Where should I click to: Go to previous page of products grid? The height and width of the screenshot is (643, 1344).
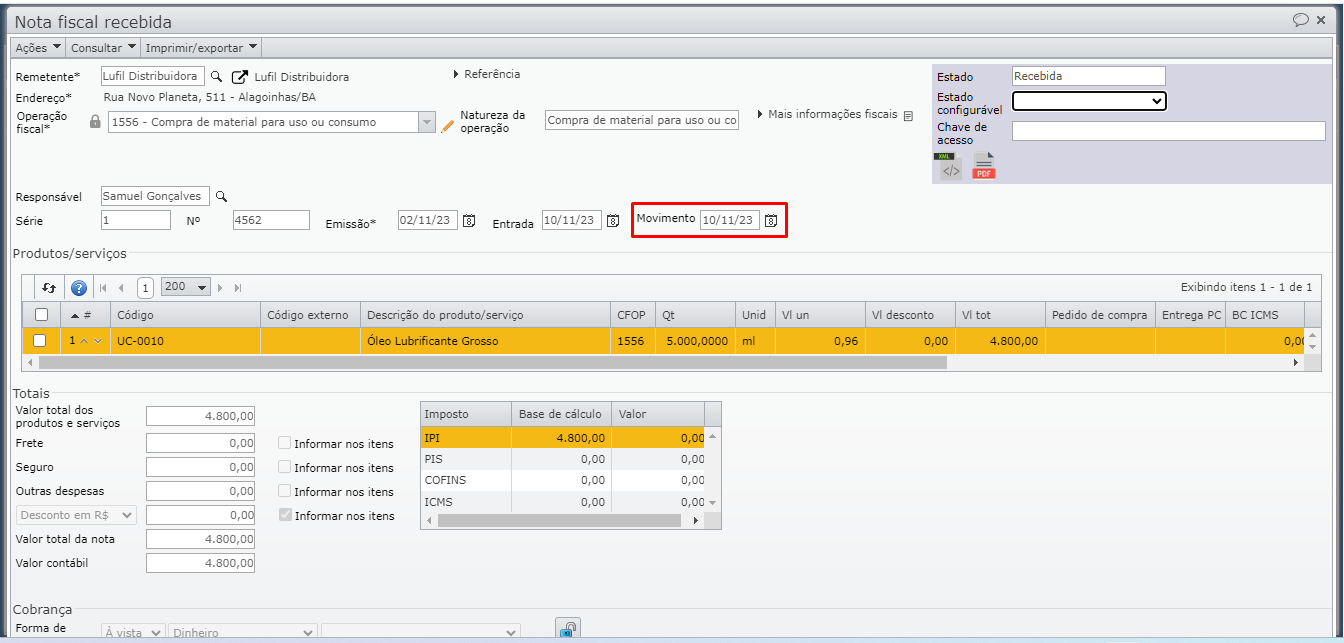121,288
